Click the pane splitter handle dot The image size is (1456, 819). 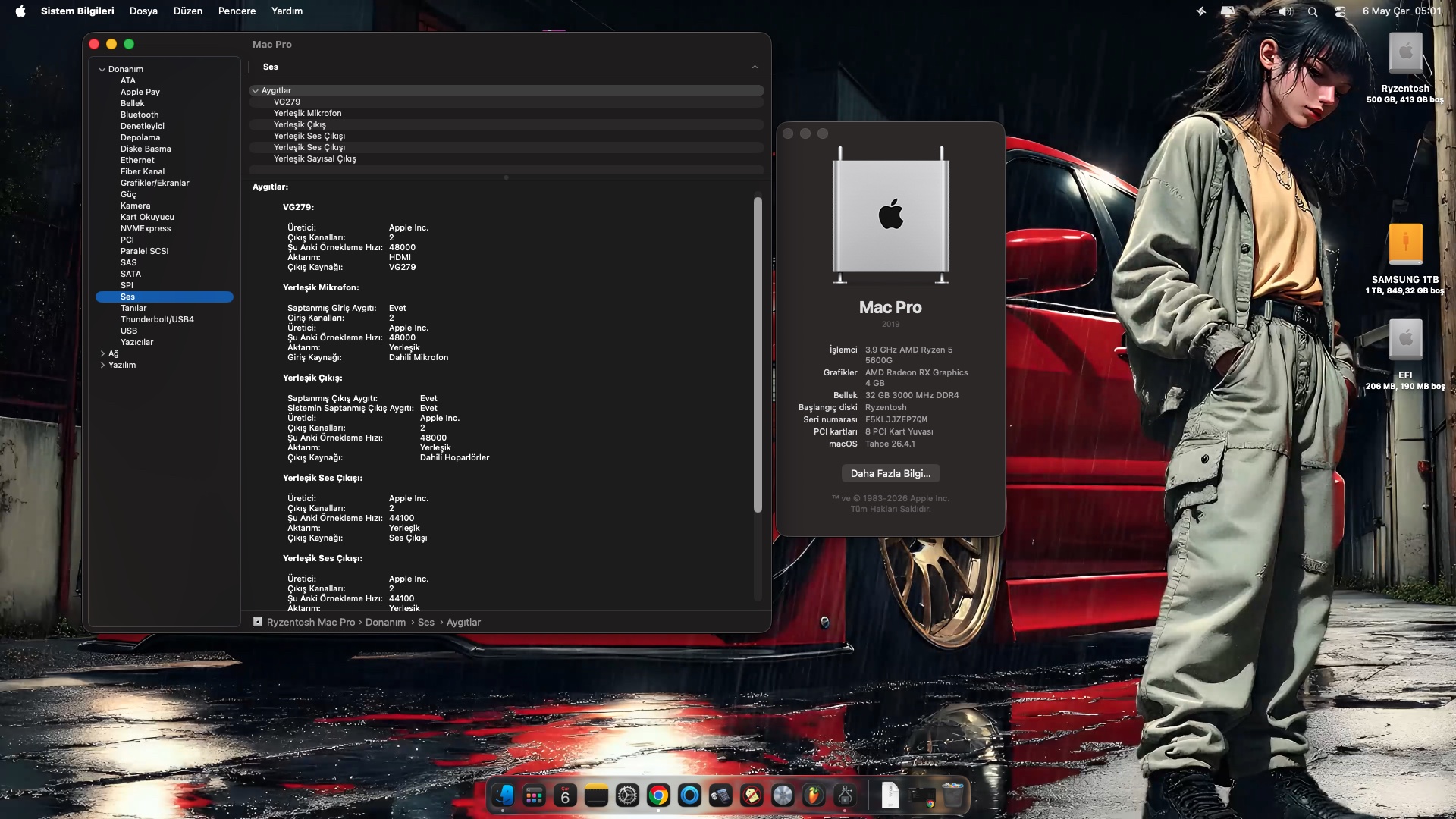click(506, 177)
